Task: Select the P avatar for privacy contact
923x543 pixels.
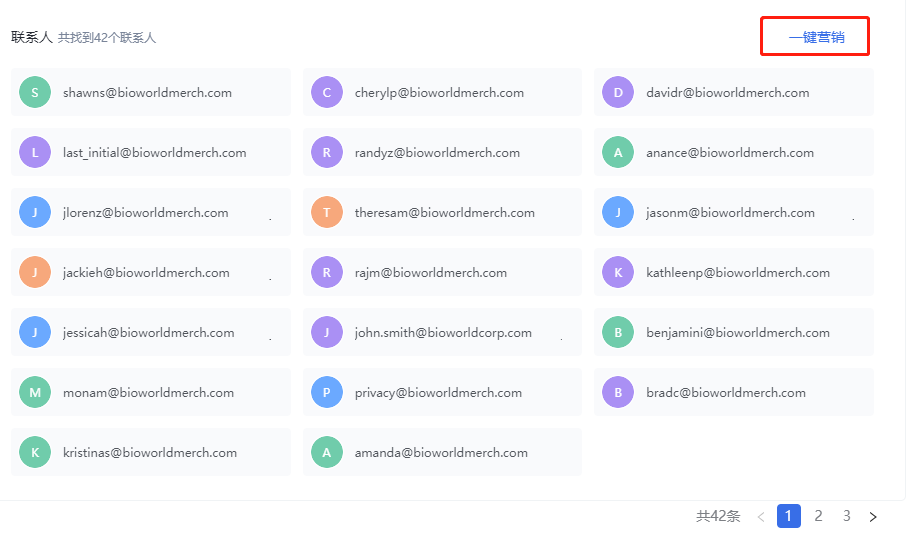Action: click(327, 392)
